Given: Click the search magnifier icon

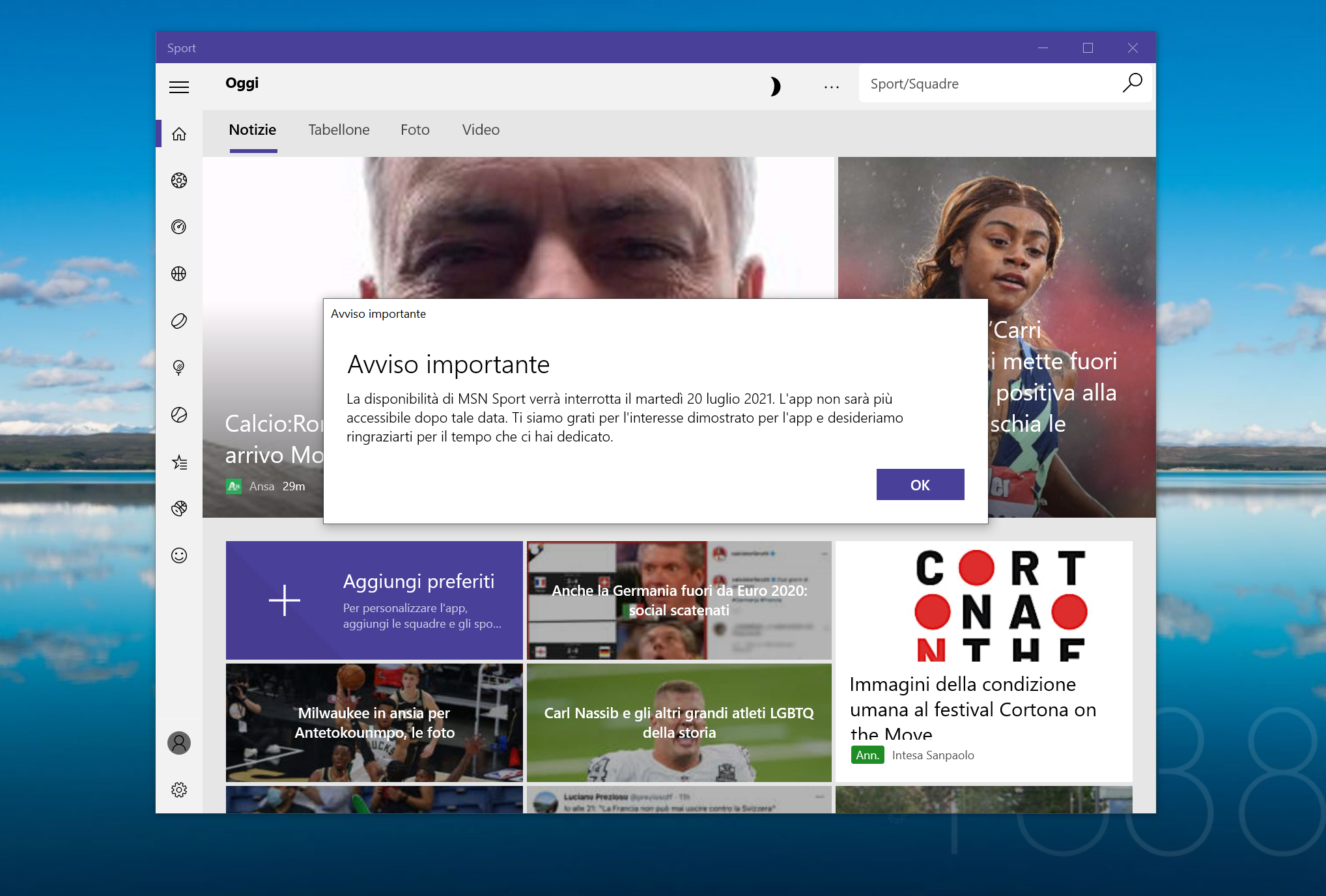Looking at the screenshot, I should (x=1132, y=83).
